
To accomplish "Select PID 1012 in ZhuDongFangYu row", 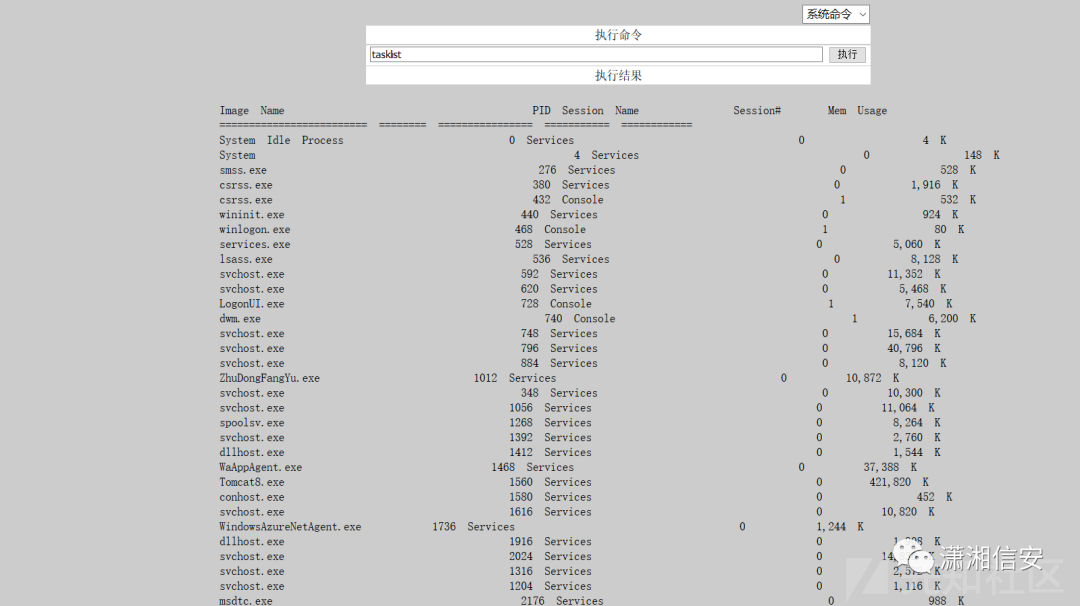I will click(x=485, y=378).
